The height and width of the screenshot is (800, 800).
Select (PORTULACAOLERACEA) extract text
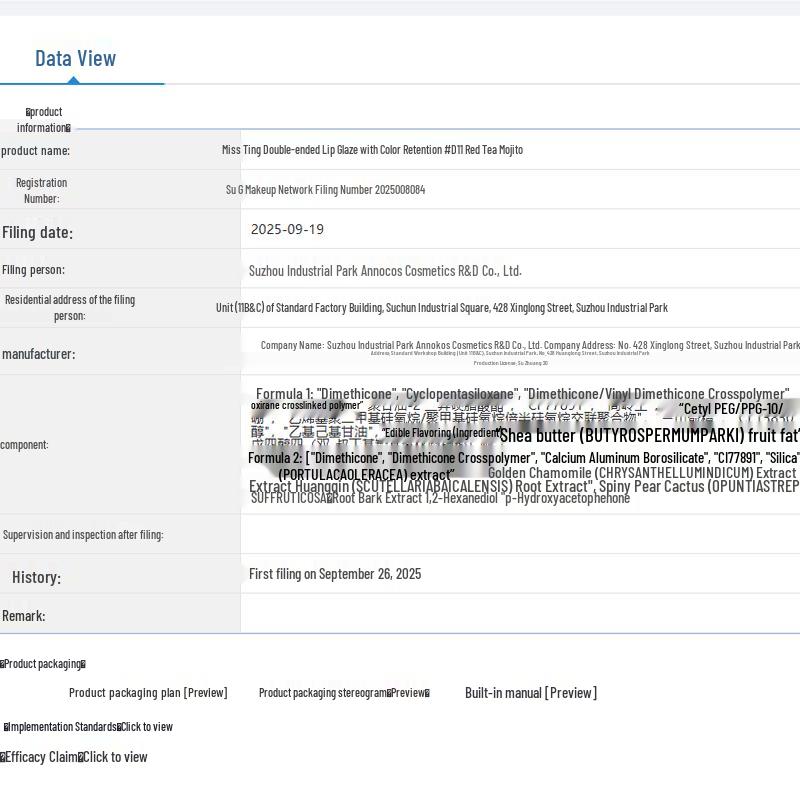click(x=366, y=475)
